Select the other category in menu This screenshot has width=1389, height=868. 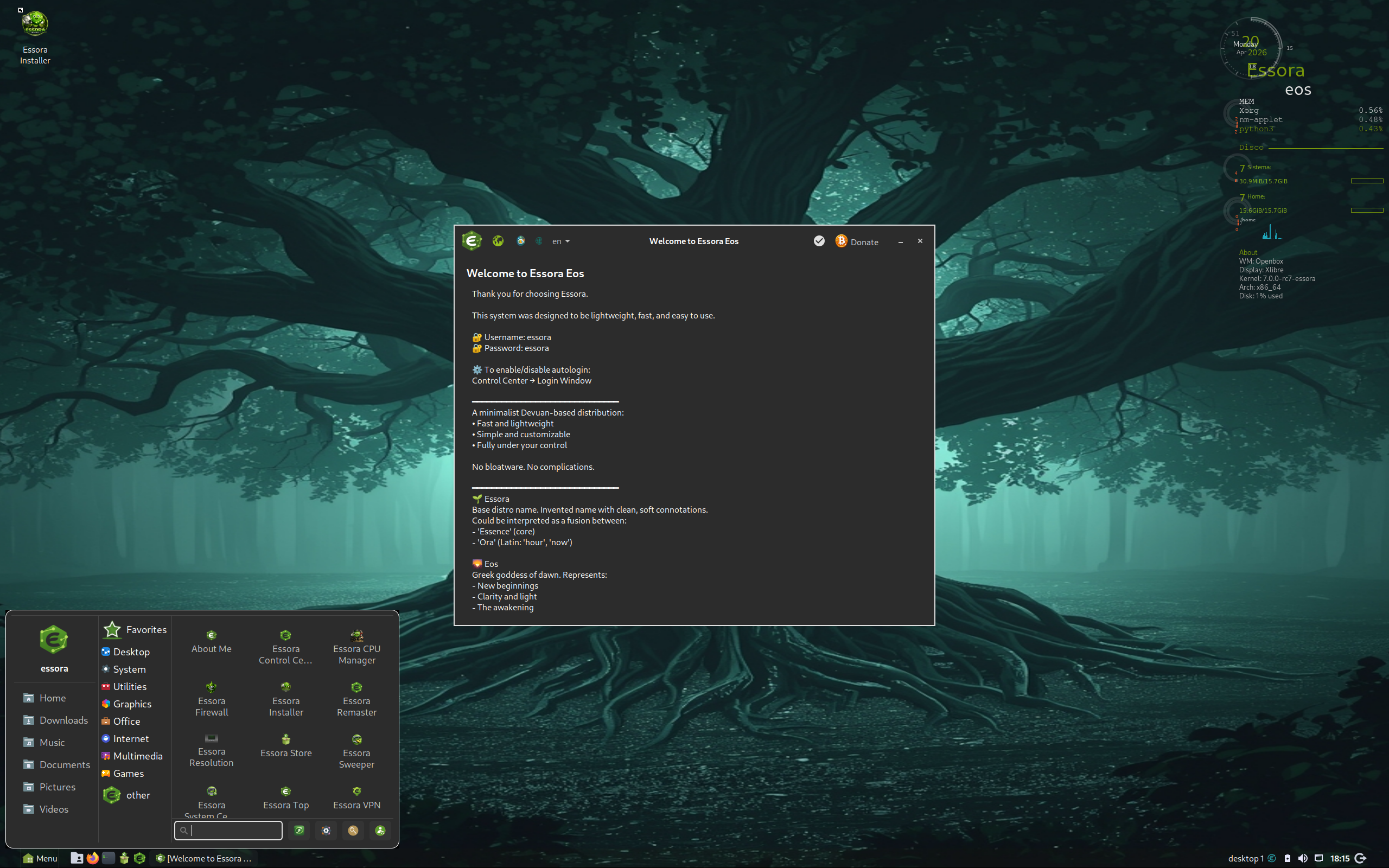point(127,795)
